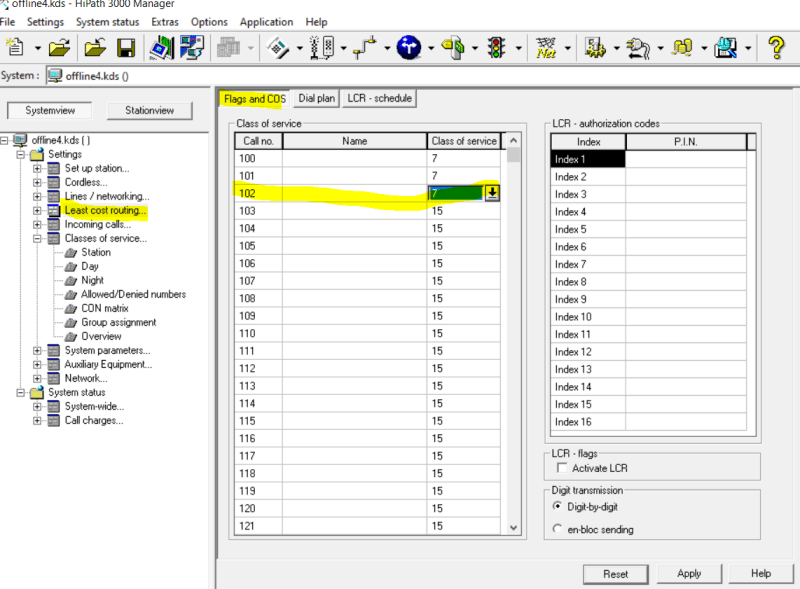The width and height of the screenshot is (800, 589).
Task: Click the New file toolbar icon
Action: 15,47
